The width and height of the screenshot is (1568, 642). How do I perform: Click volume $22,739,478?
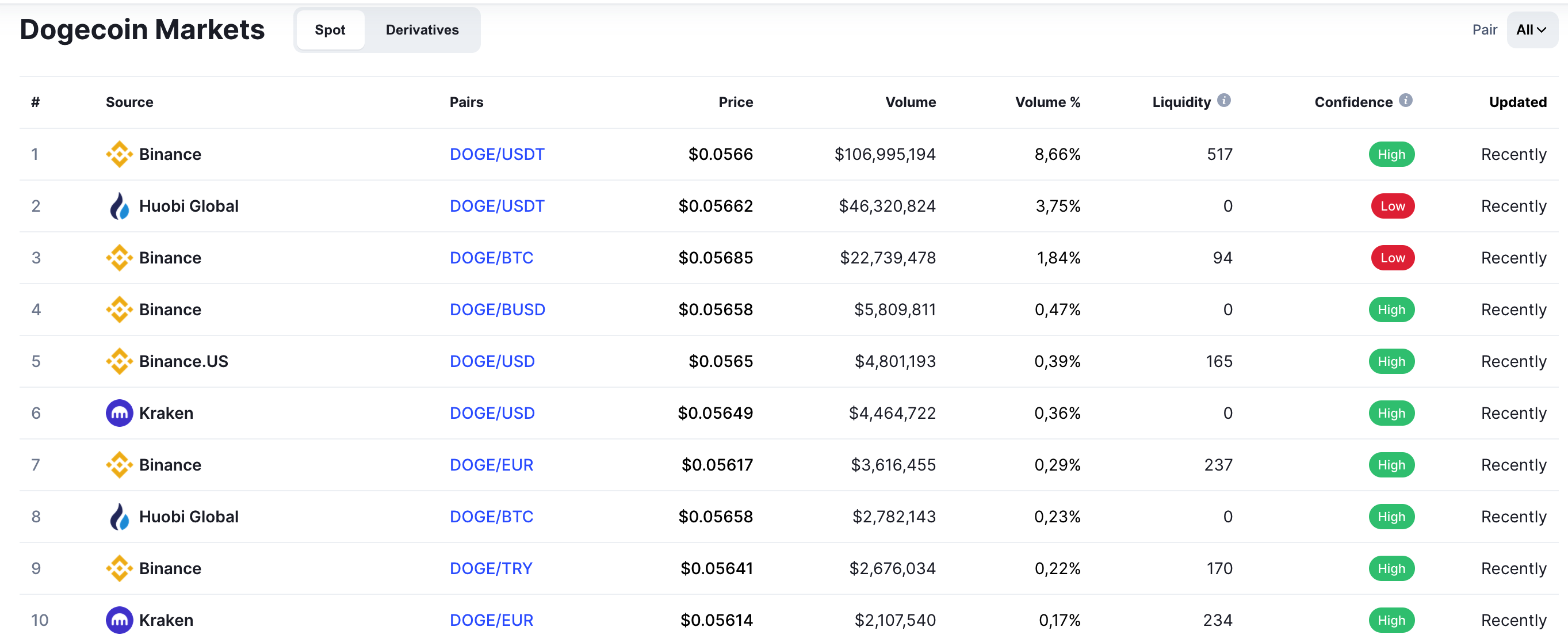[888, 257]
